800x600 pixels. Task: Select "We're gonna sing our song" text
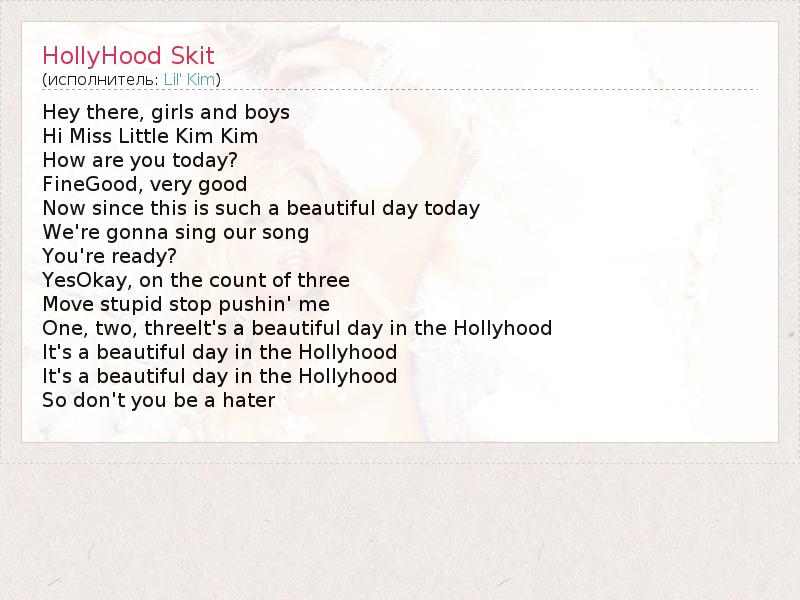click(x=176, y=232)
